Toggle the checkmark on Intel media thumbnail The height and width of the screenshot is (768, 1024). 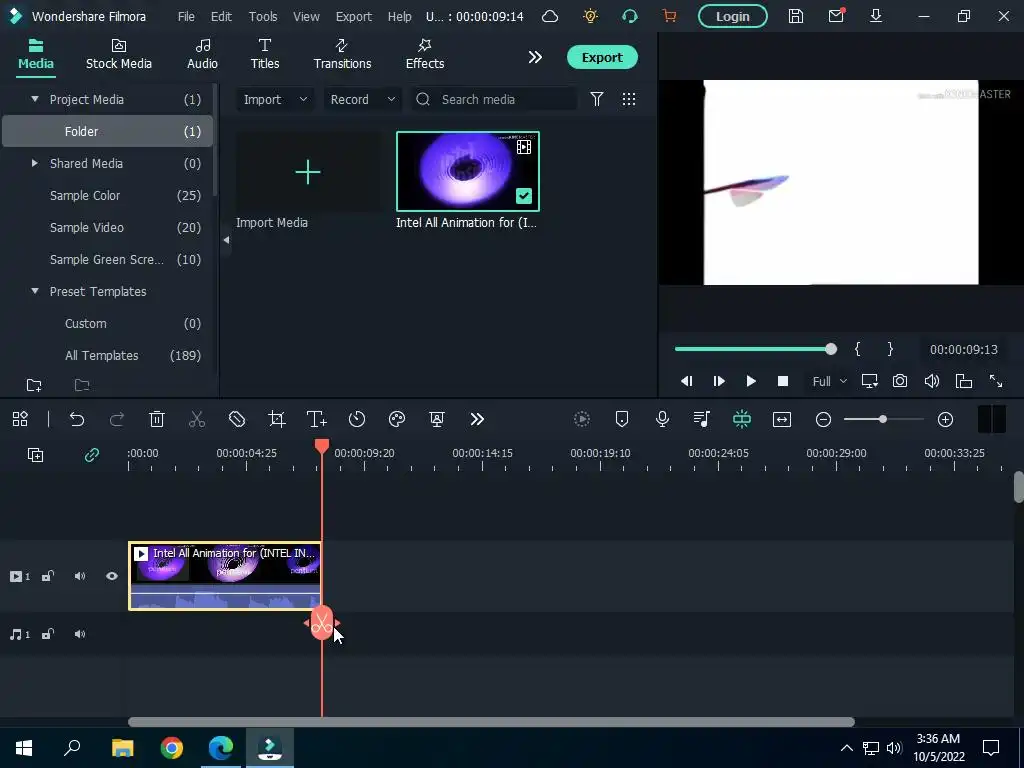[x=524, y=196]
